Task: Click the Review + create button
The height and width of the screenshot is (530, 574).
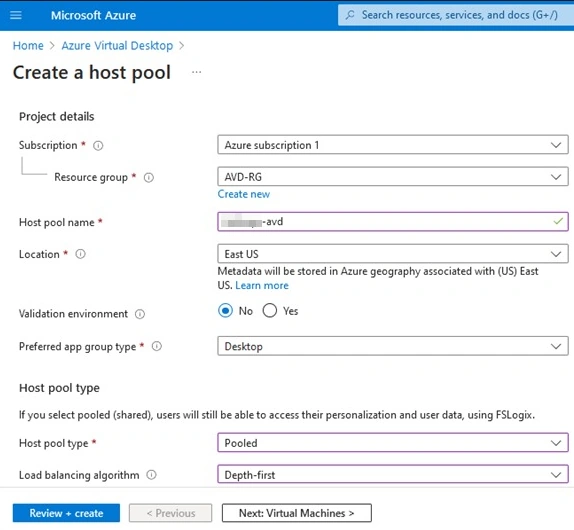Action: click(66, 513)
